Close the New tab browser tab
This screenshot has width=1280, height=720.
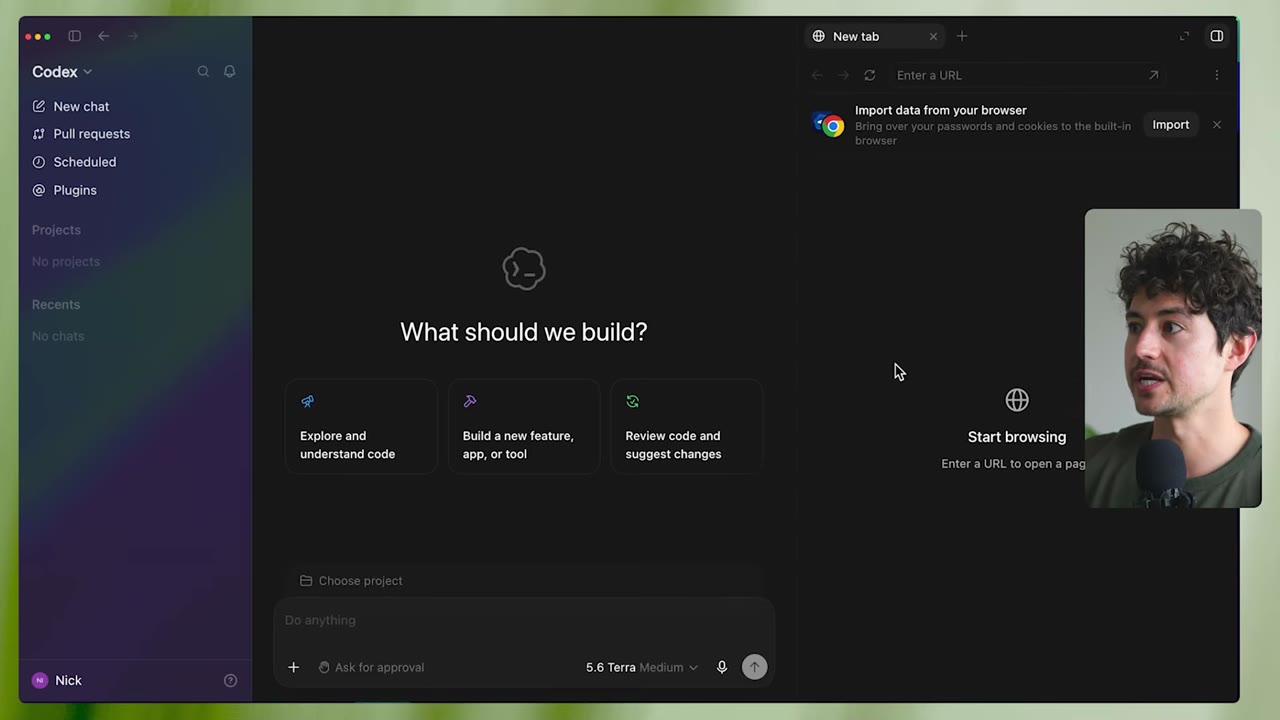pyautogui.click(x=933, y=36)
